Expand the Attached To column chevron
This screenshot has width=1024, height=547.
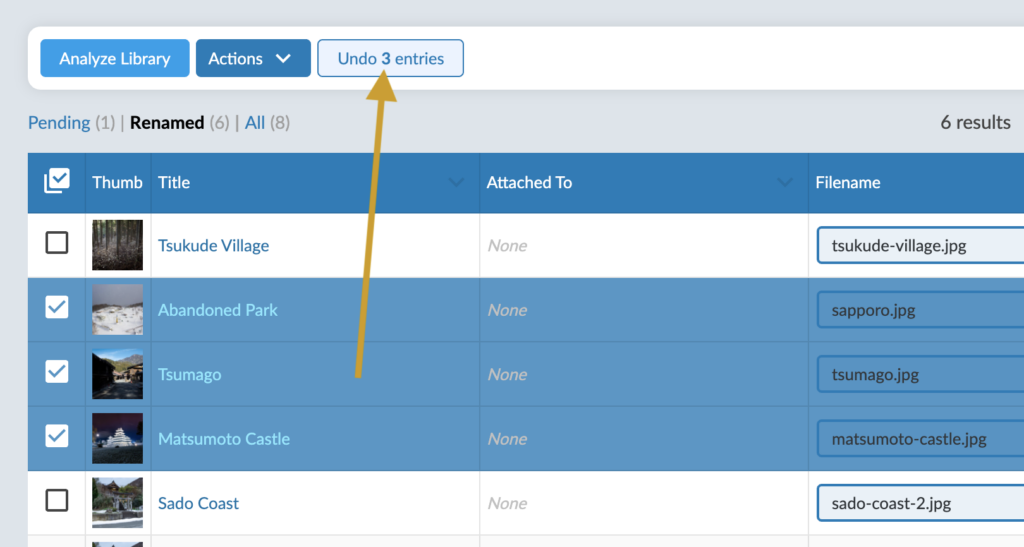784,183
